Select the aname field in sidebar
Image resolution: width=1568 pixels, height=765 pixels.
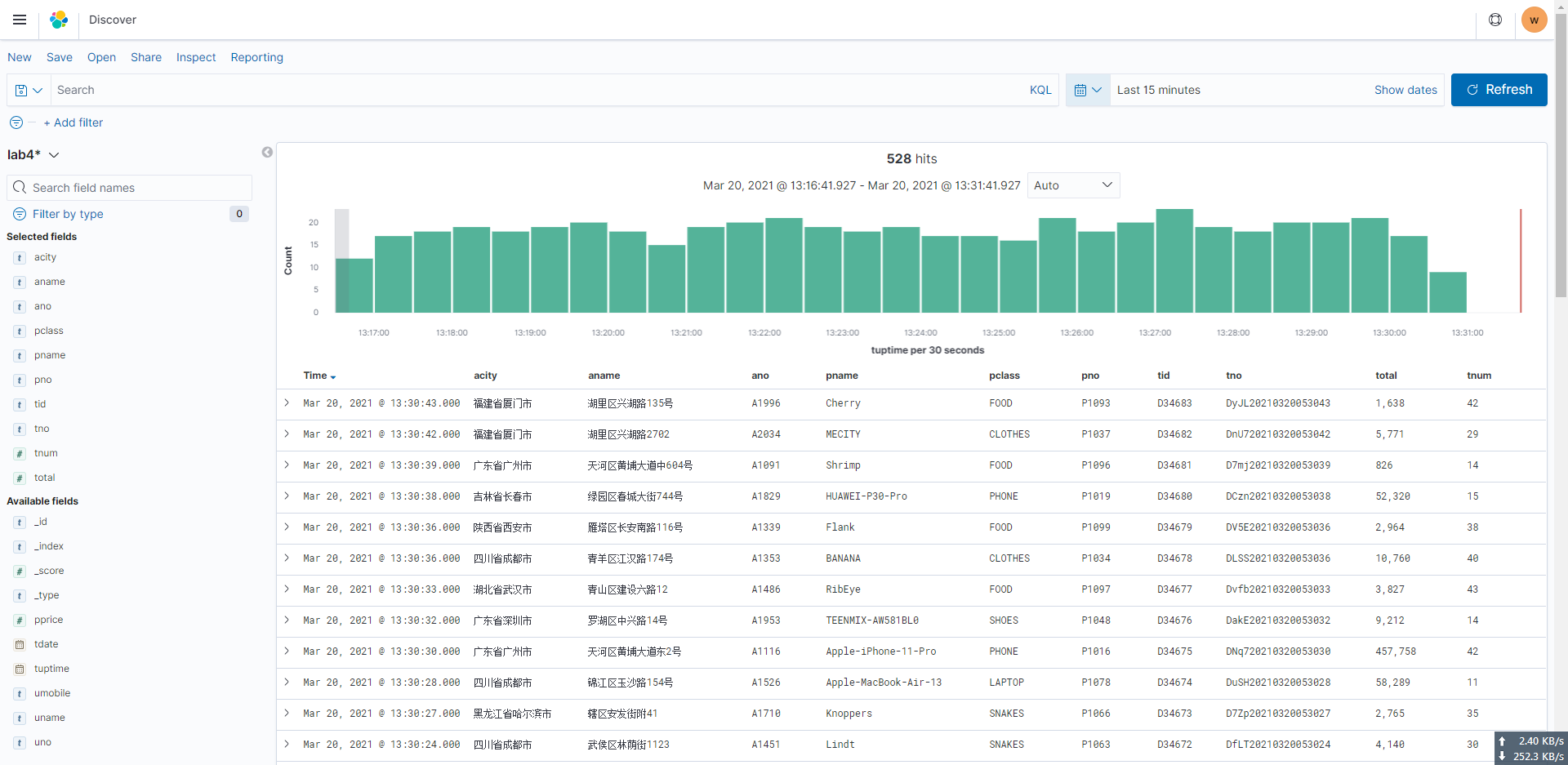(49, 282)
